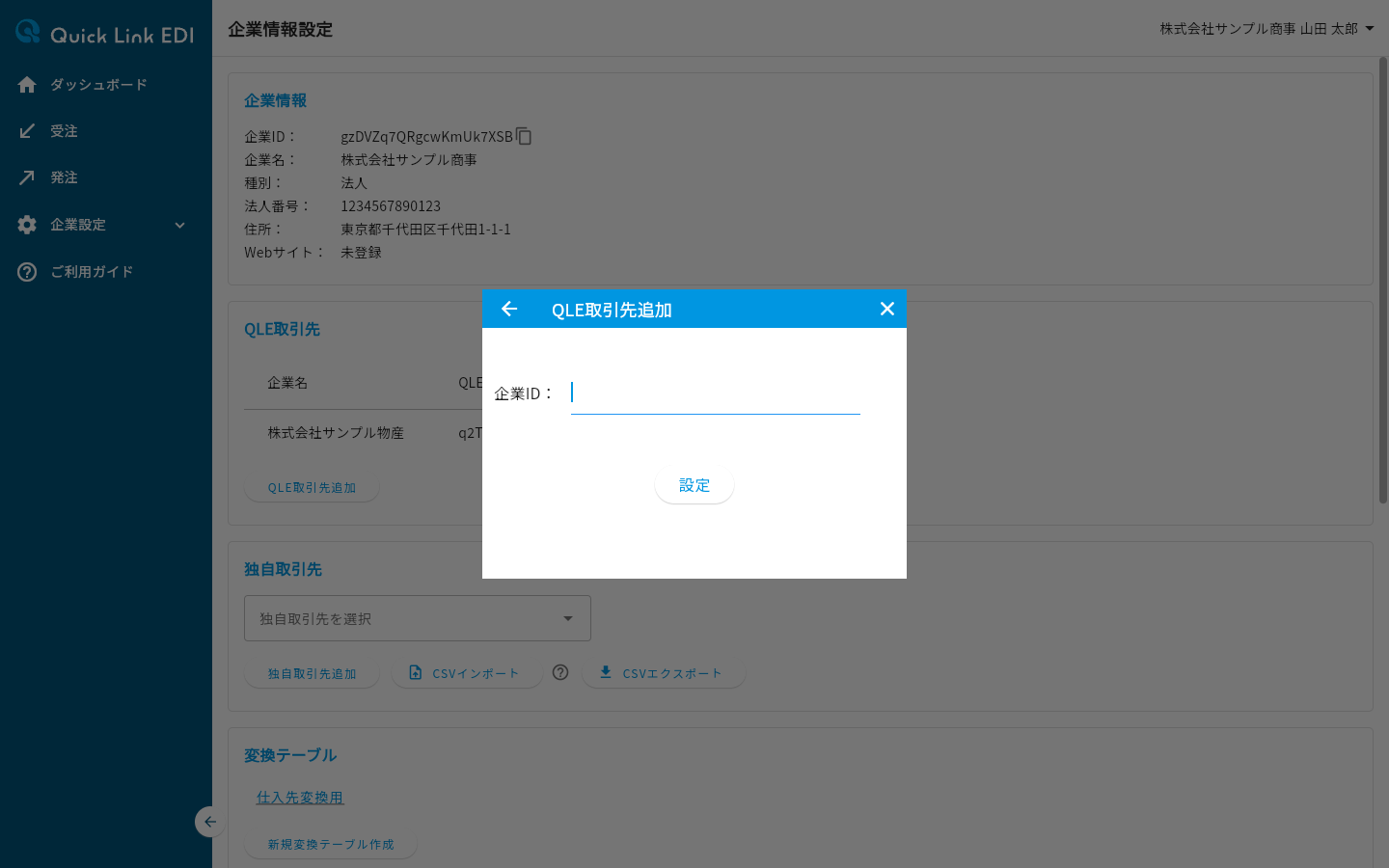Click the 企業名 column header
The height and width of the screenshot is (868, 1389).
[287, 383]
